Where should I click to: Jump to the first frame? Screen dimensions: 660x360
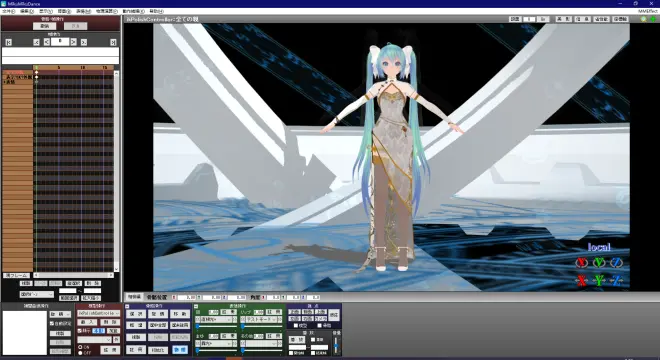tap(8, 42)
